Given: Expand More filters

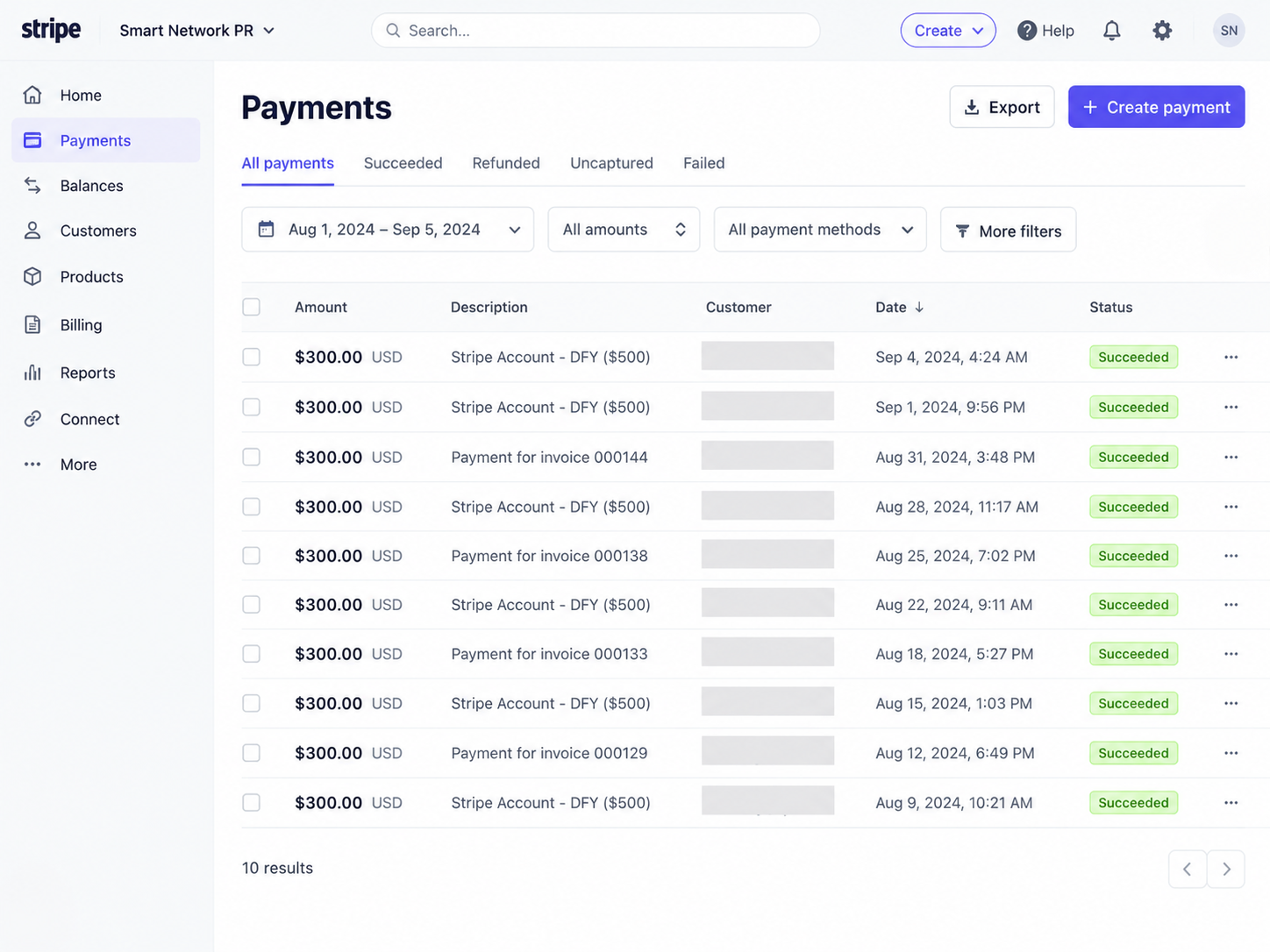Looking at the screenshot, I should click(1008, 230).
